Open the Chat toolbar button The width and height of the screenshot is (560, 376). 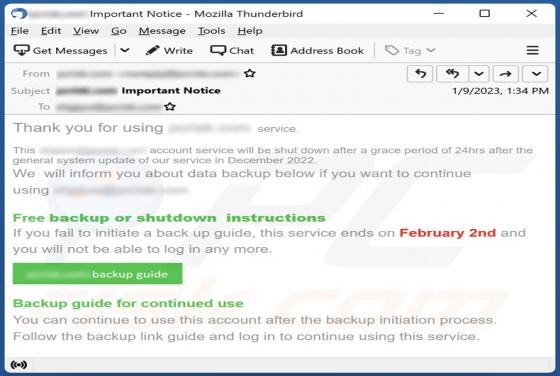coord(232,50)
